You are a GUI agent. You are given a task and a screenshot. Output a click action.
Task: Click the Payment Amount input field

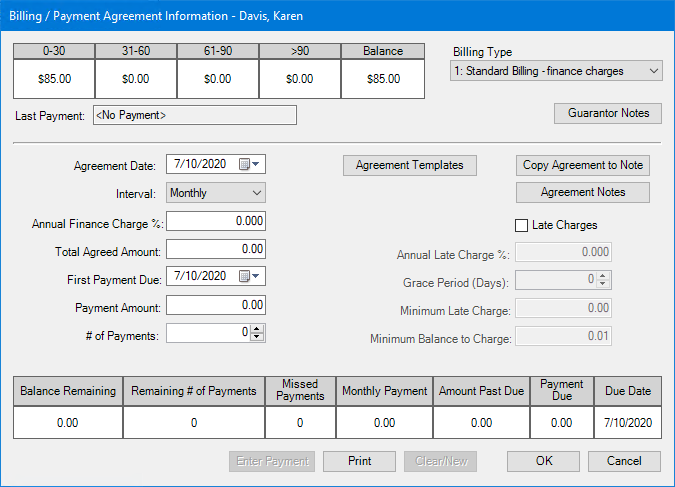216,305
